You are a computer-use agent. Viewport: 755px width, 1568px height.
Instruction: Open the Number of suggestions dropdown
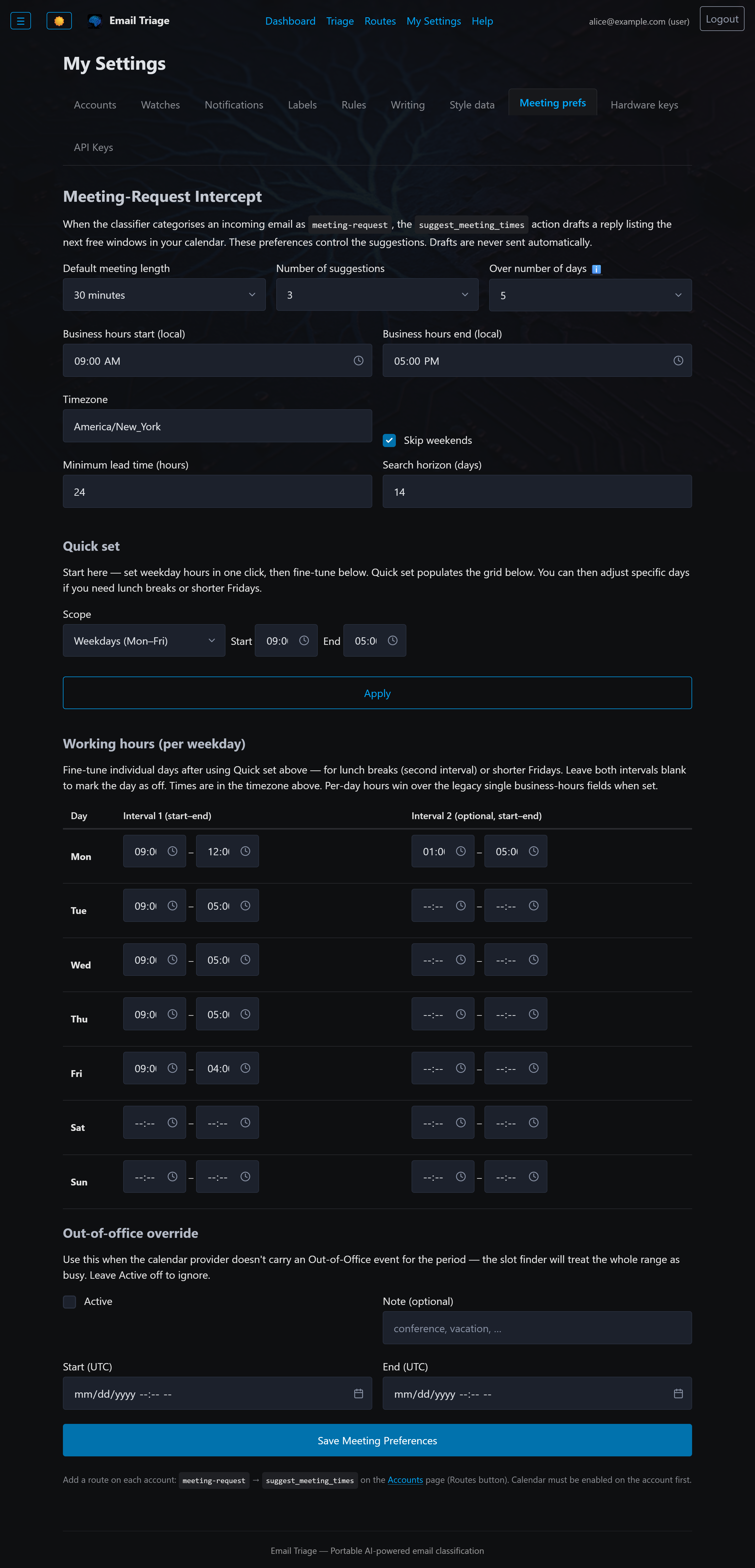pyautogui.click(x=377, y=295)
